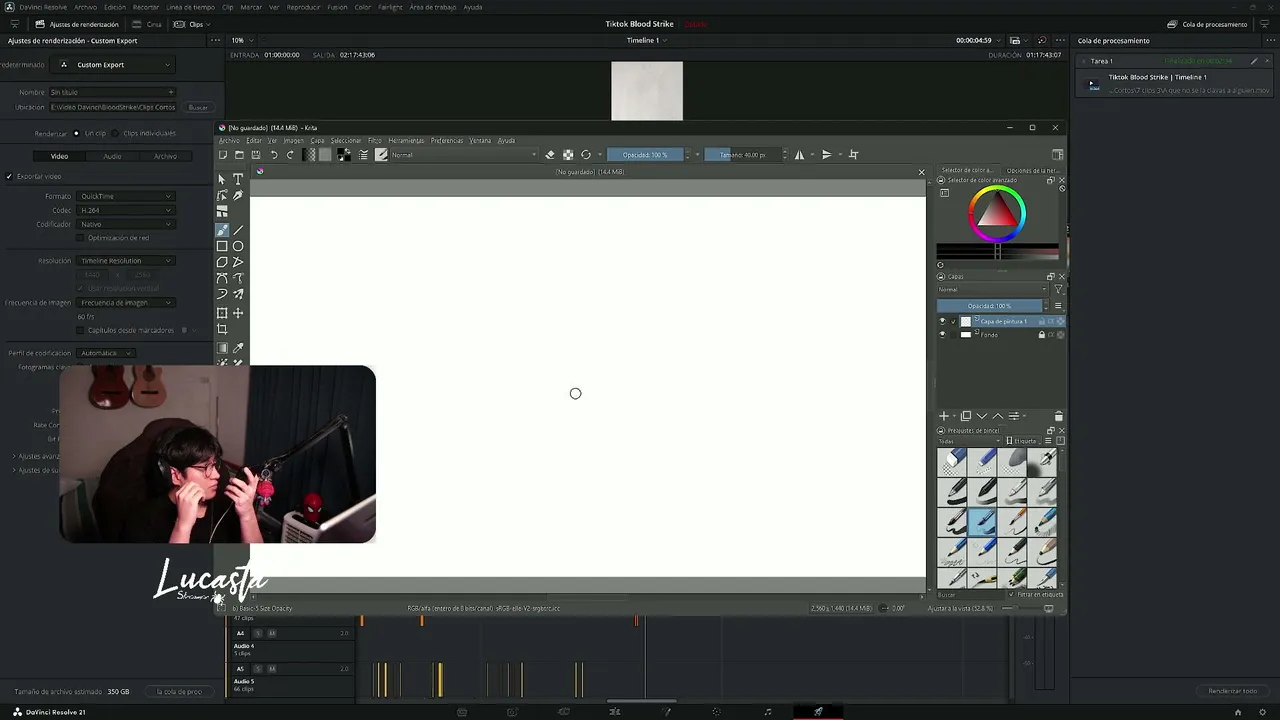Click the Cola de procesamiento button

pos(1207,24)
